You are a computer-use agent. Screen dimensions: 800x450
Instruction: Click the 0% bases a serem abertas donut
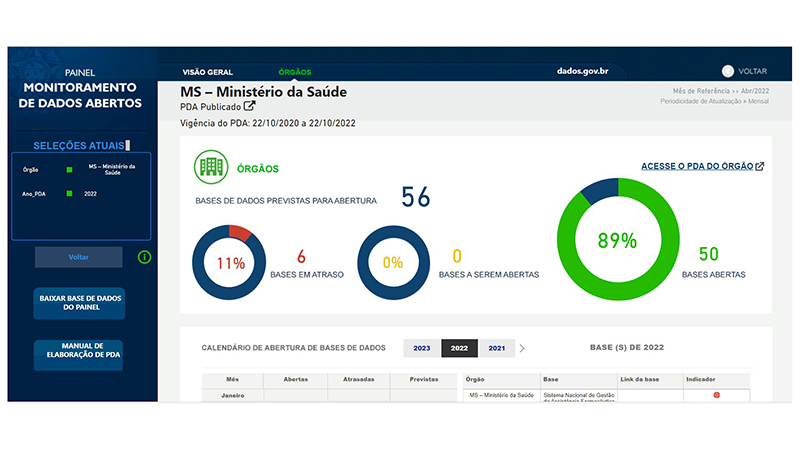click(x=394, y=263)
